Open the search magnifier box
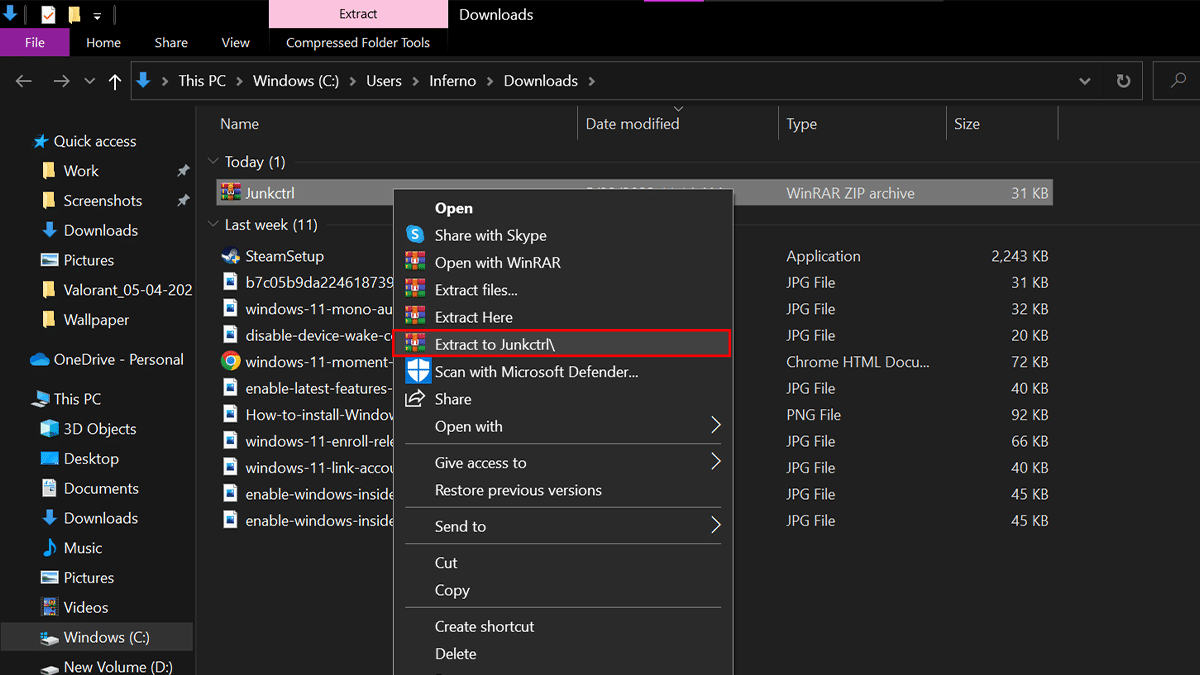 (x=1177, y=81)
